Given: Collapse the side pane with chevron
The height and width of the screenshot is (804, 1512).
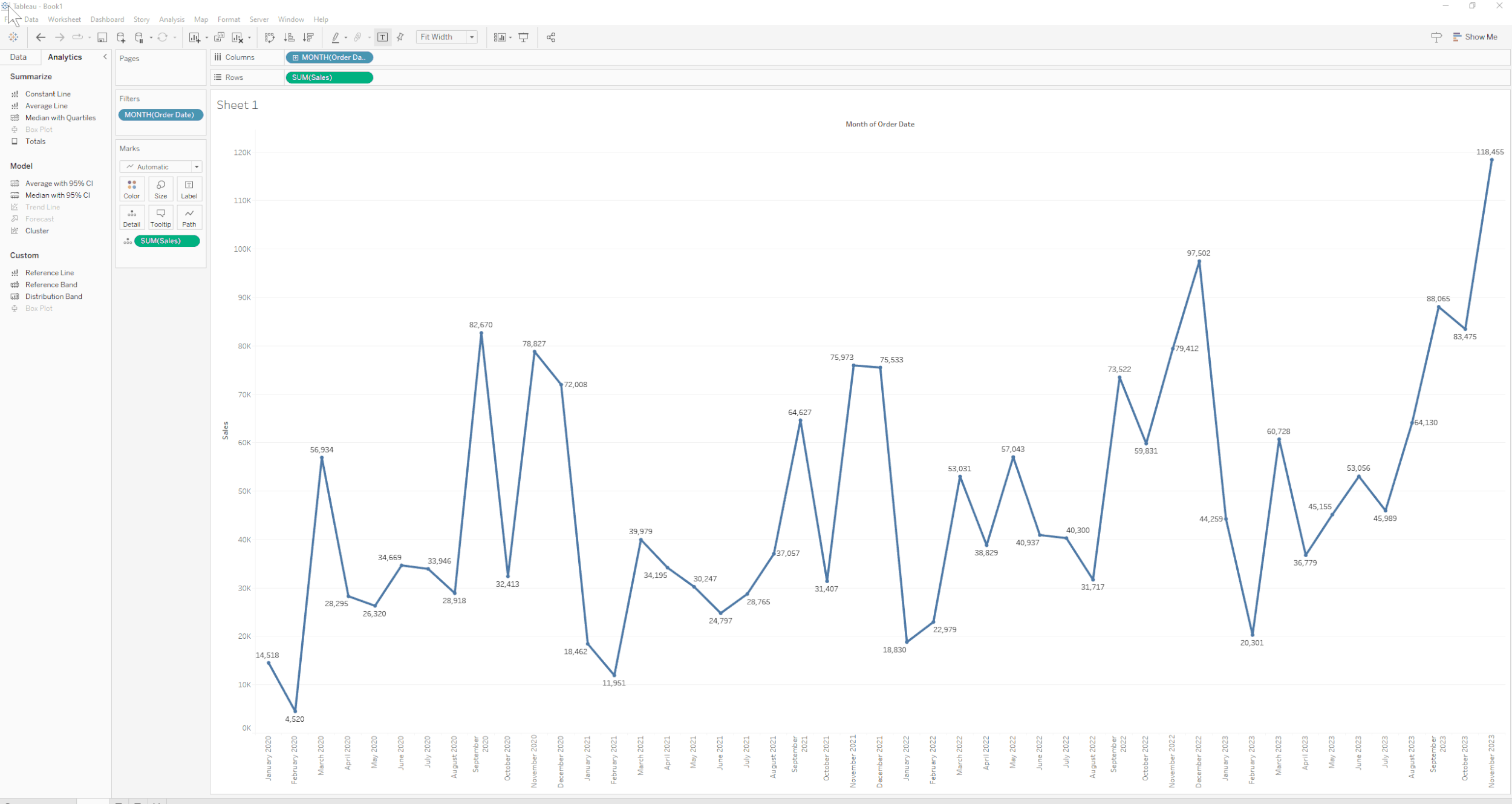Looking at the screenshot, I should 105,57.
